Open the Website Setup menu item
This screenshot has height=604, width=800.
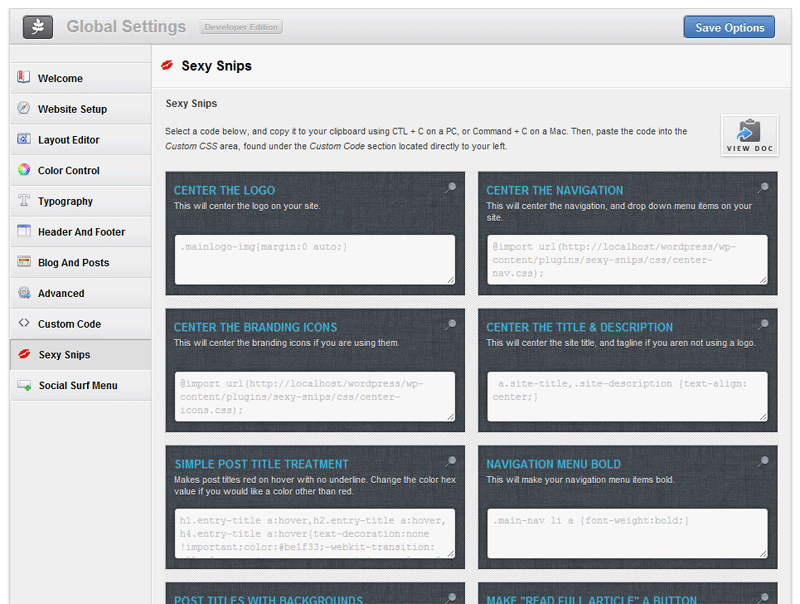point(81,109)
